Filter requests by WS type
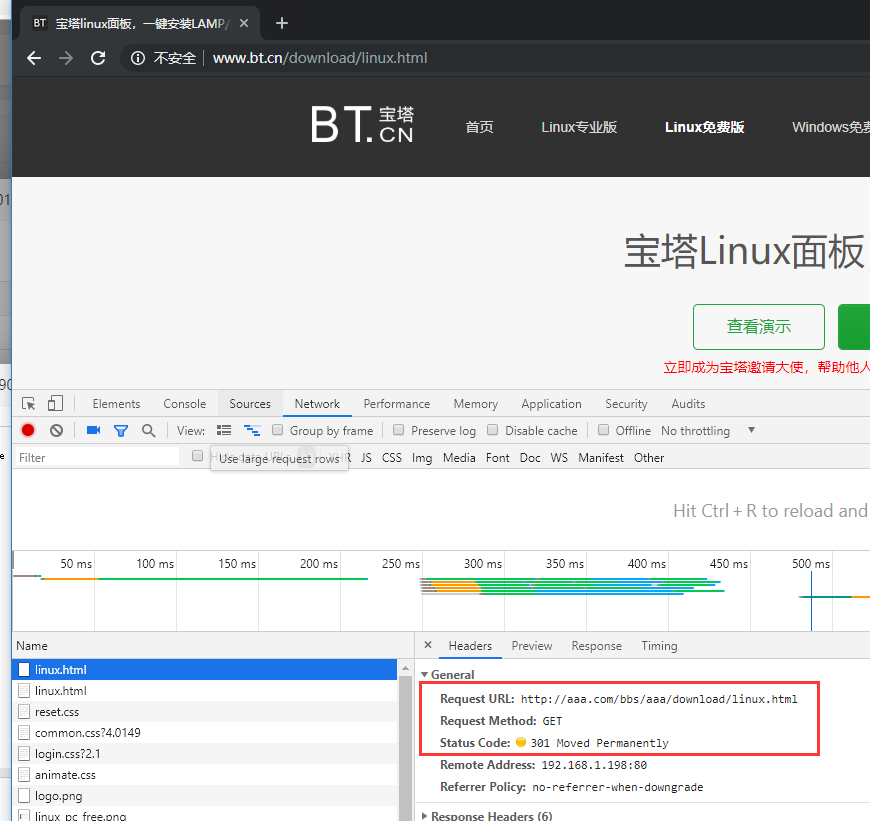The height and width of the screenshot is (821, 870). [x=559, y=458]
